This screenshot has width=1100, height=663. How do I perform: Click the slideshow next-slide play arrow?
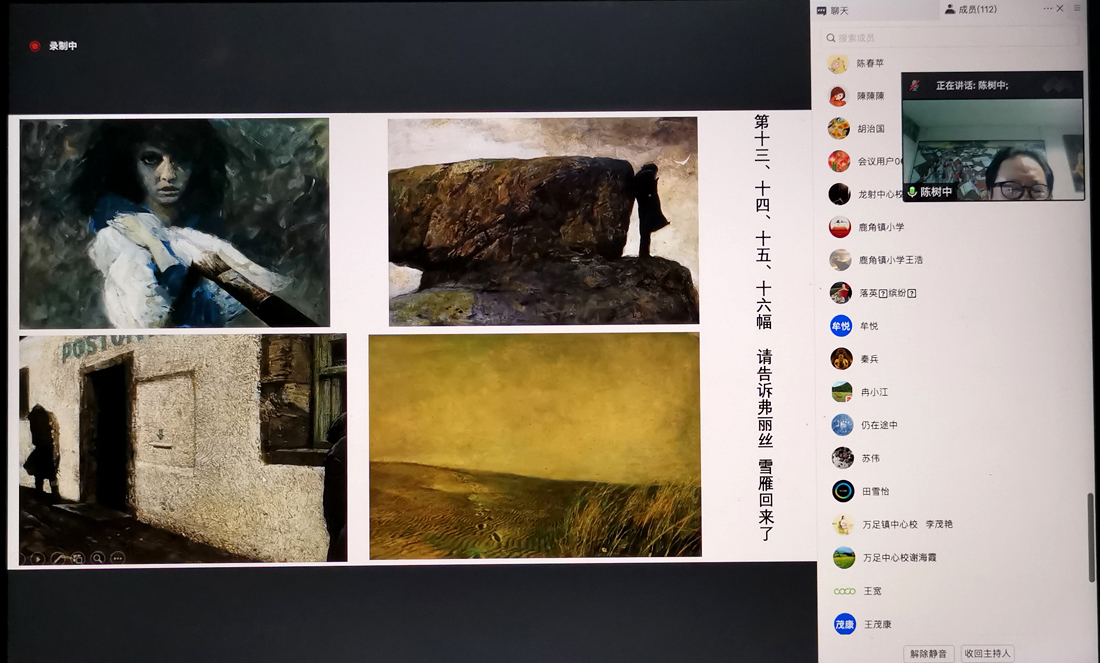click(38, 558)
